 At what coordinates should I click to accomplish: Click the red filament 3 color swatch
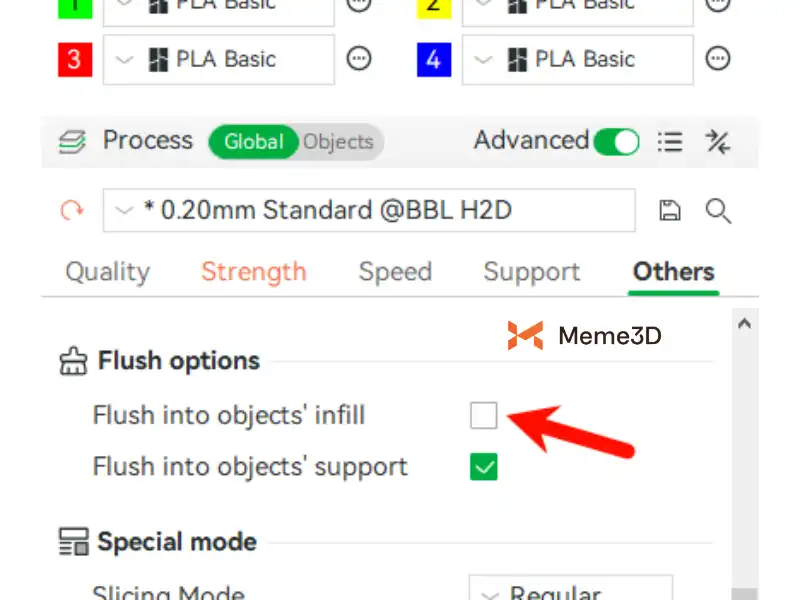(74, 59)
